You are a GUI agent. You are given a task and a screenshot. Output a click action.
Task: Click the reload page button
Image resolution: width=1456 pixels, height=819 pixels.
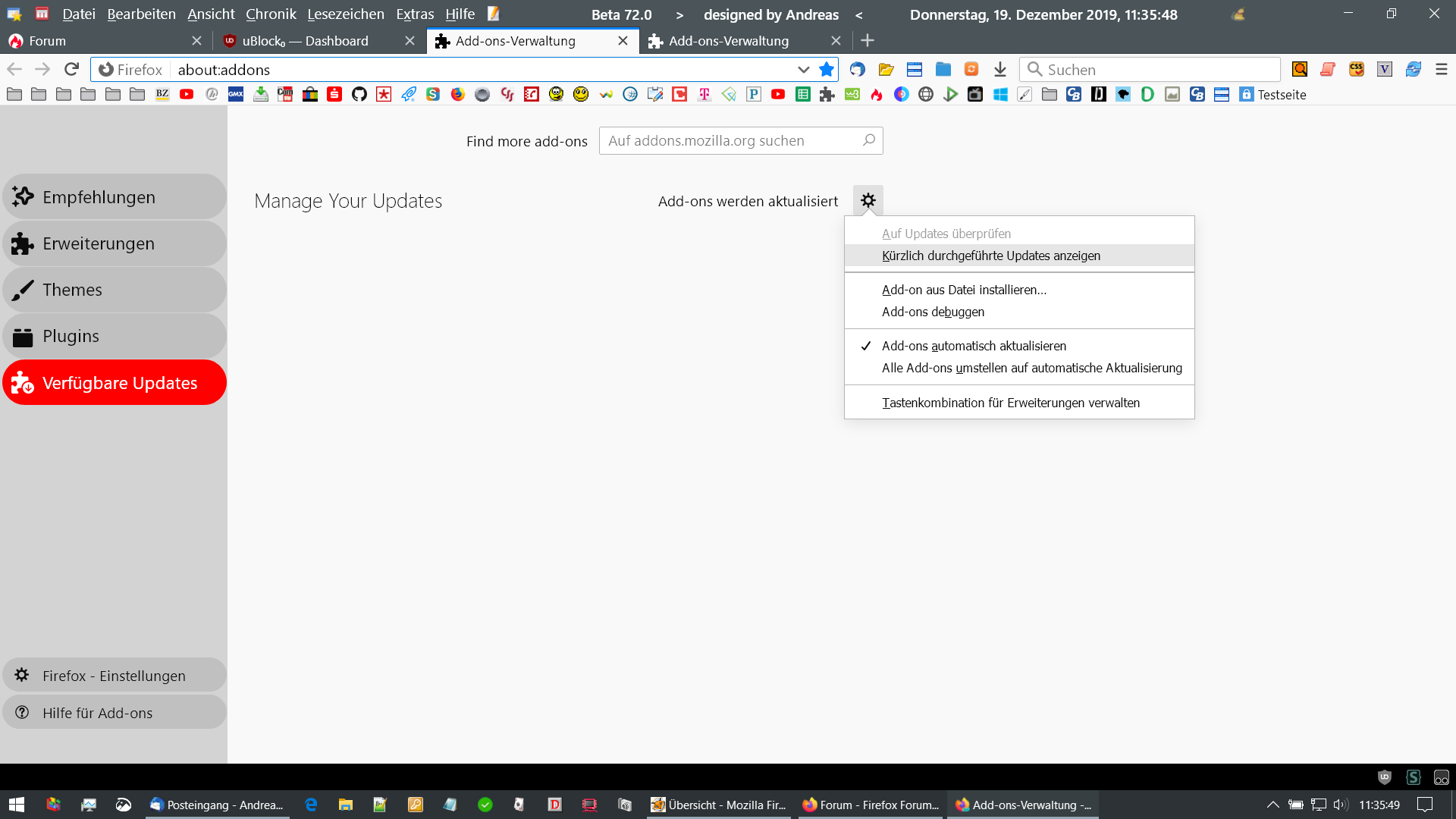click(71, 70)
